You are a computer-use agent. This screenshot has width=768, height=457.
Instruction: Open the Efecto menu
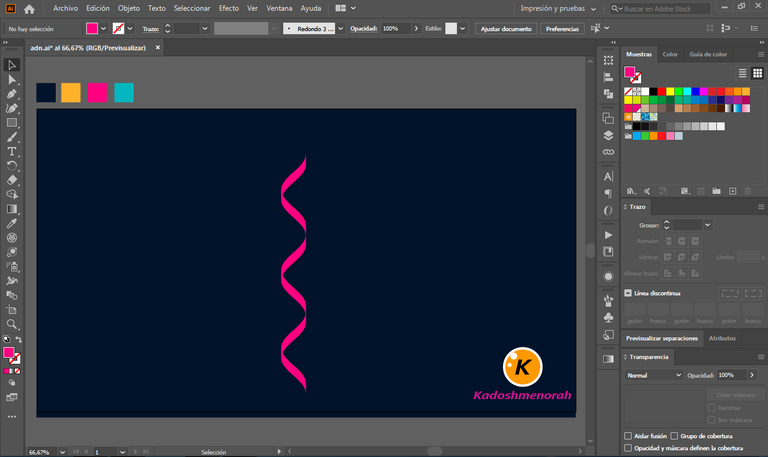(229, 8)
